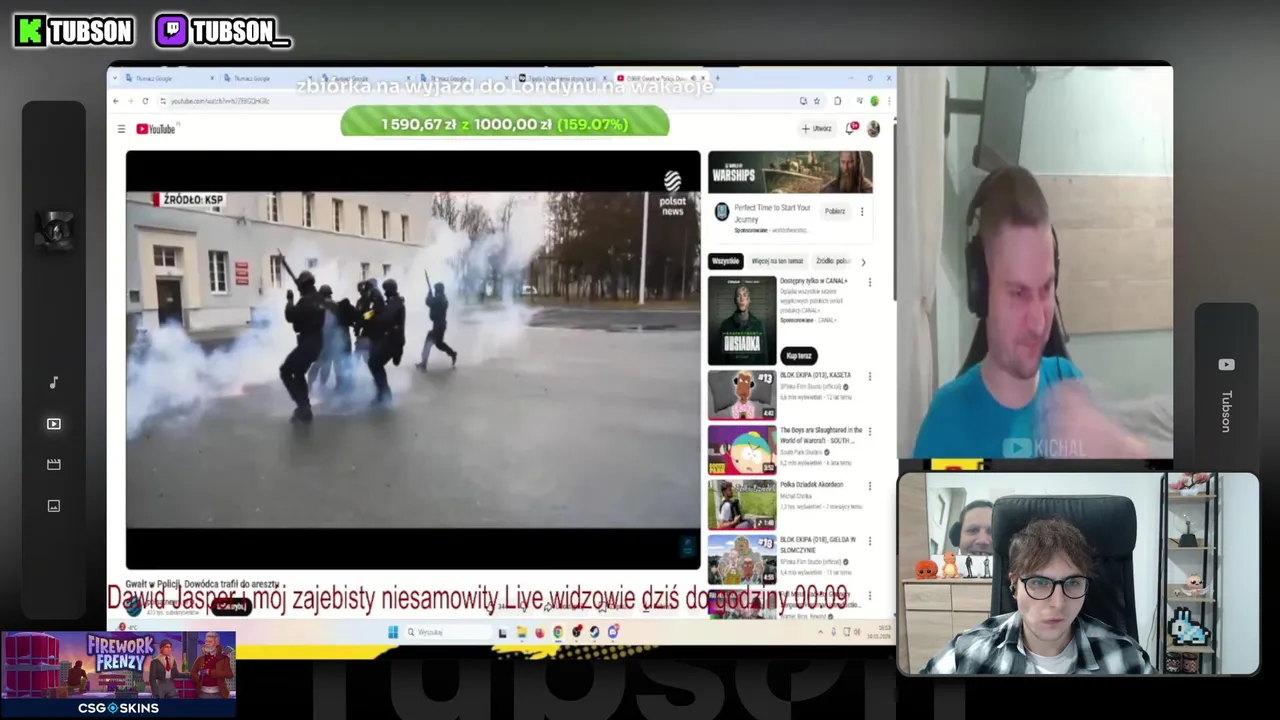This screenshot has height=720, width=1280.
Task: Click the Twitch TUBSON_ logo badge
Action: (223, 31)
